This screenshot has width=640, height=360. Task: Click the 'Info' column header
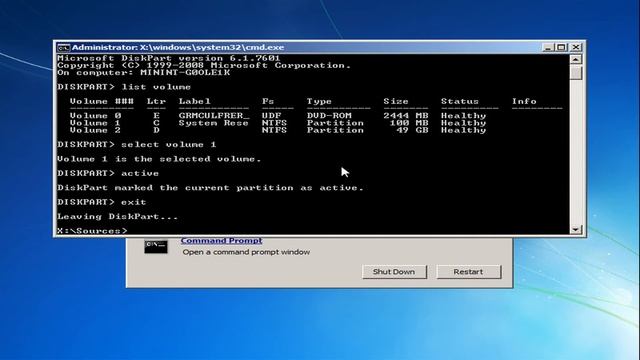pyautogui.click(x=524, y=101)
